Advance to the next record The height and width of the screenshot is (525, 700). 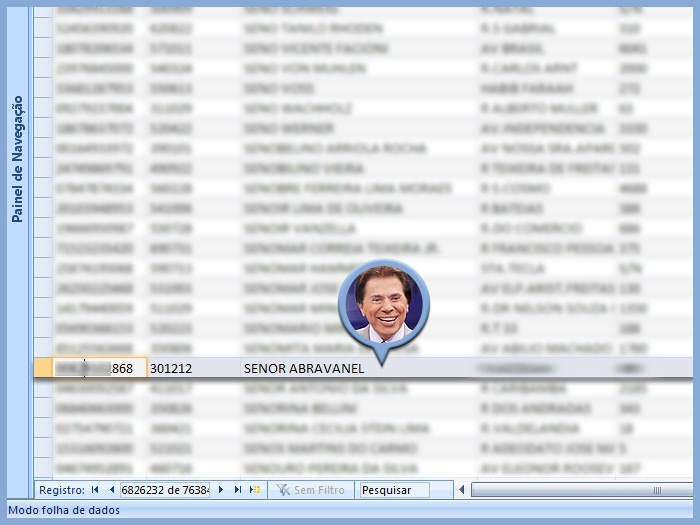click(221, 490)
